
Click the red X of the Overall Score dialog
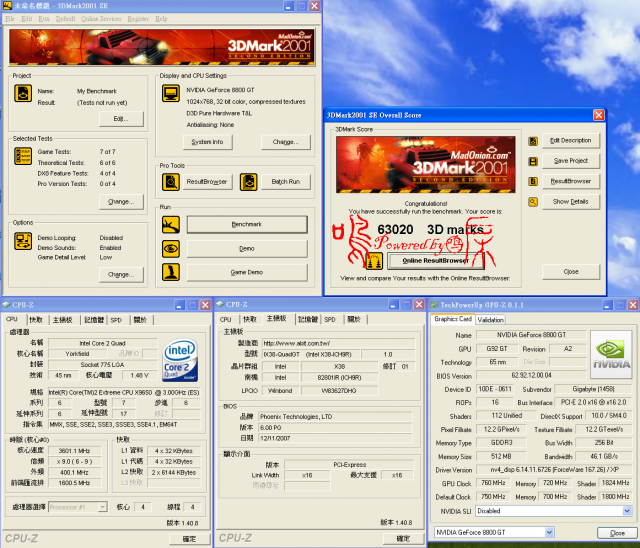point(598,115)
